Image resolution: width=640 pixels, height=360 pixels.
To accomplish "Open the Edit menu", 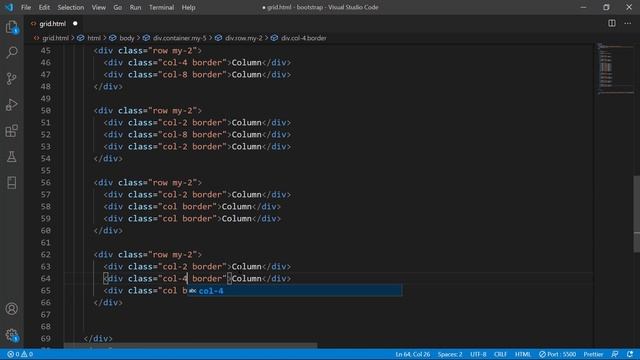I will [x=44, y=7].
